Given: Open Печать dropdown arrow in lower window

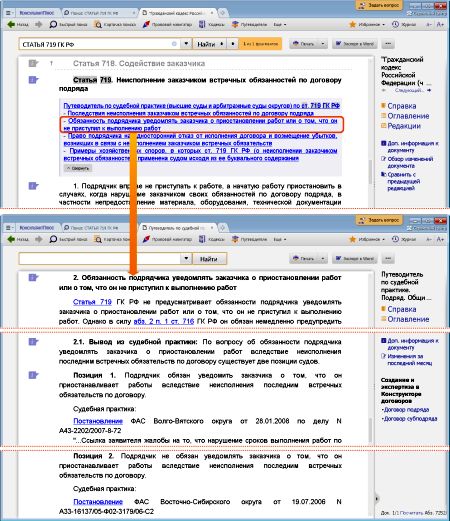Looking at the screenshot, I should click(x=322, y=258).
